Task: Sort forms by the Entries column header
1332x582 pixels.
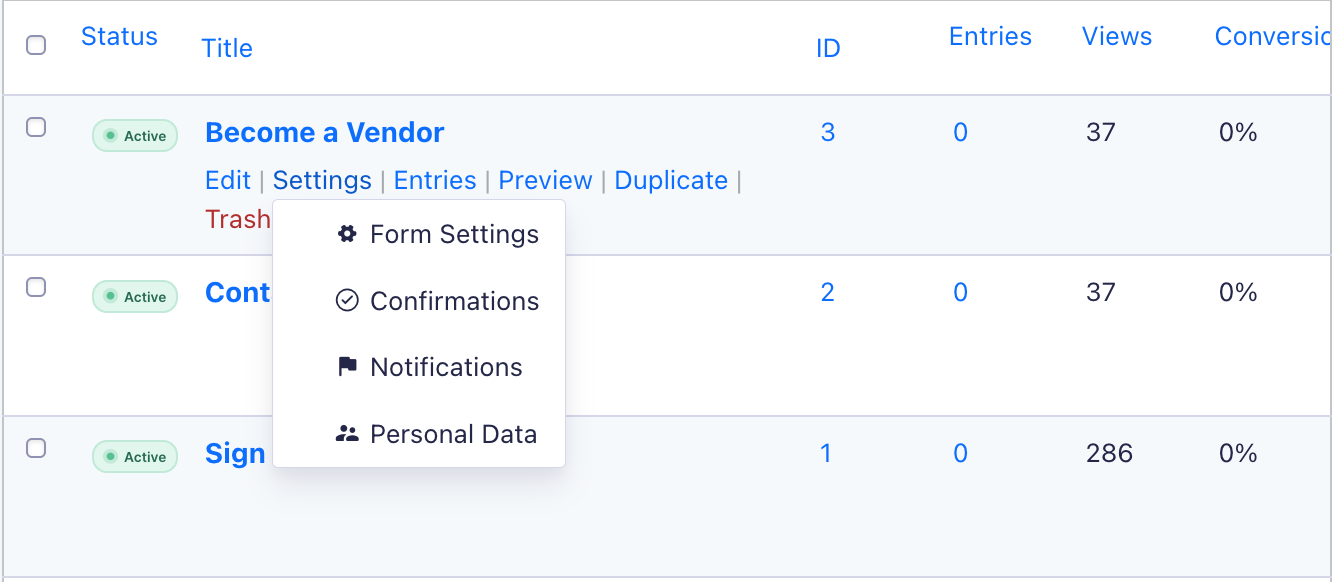Action: click(990, 36)
